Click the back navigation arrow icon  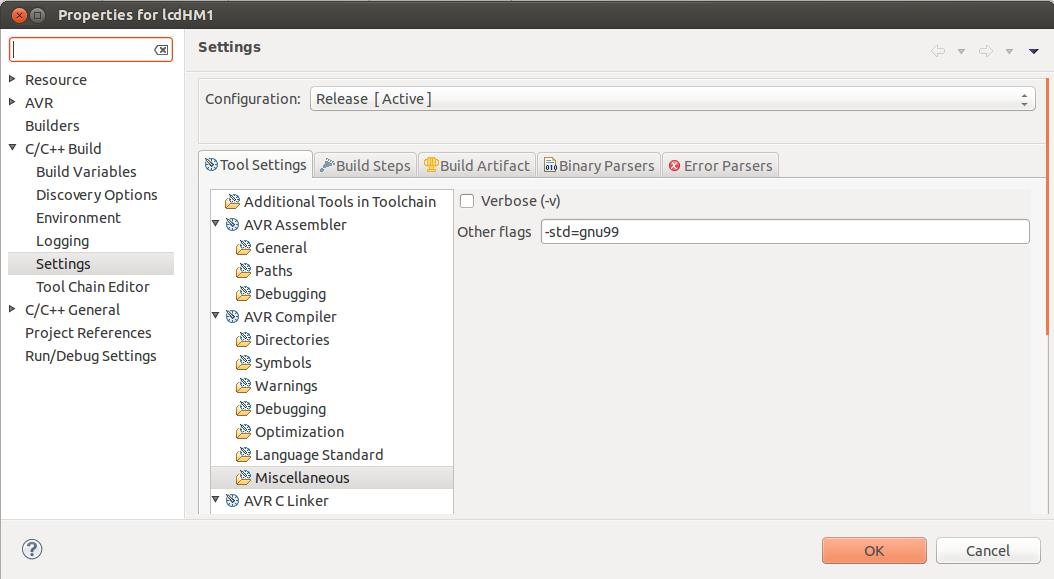(938, 51)
